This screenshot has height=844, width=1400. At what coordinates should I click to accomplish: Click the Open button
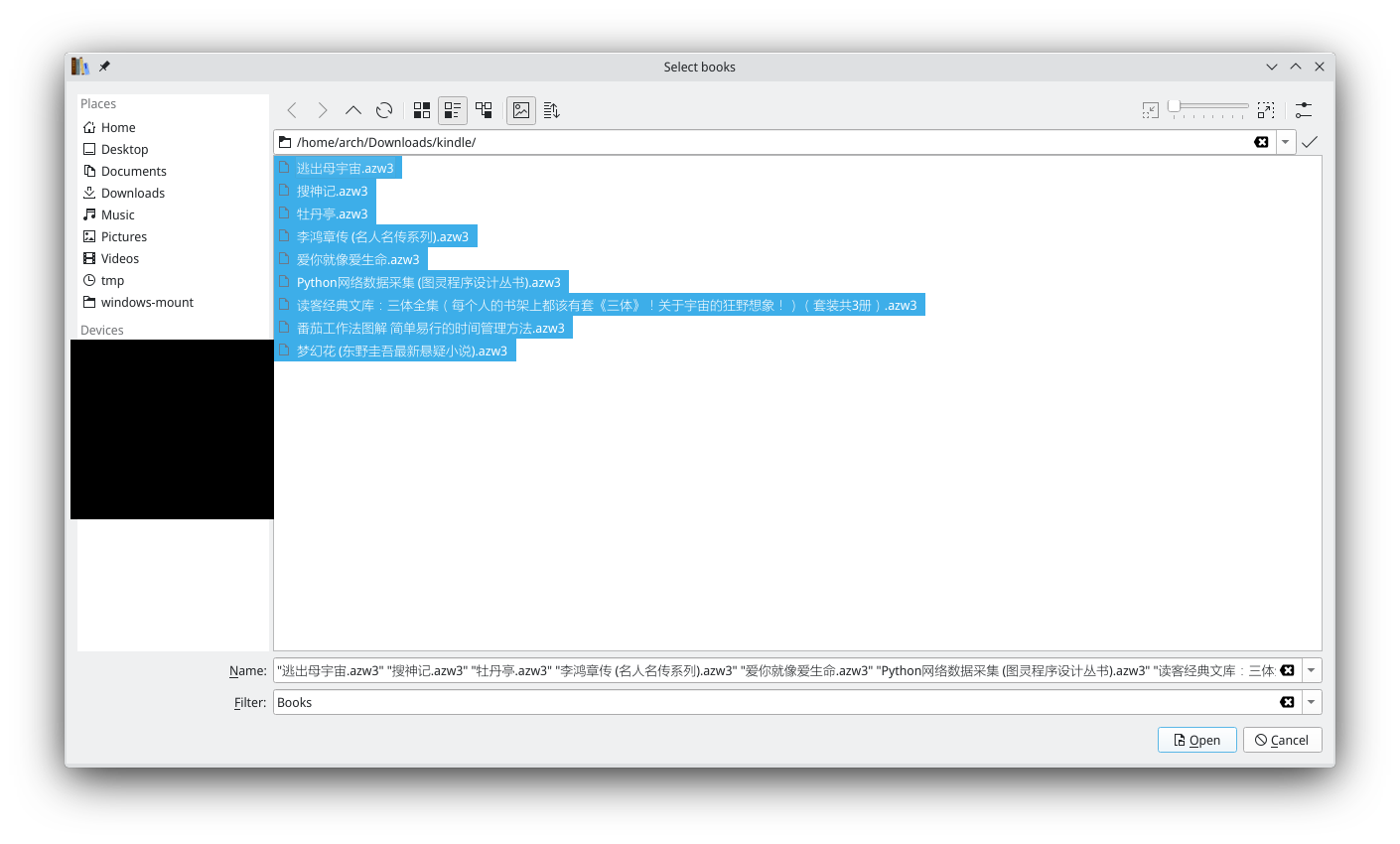[1196, 740]
